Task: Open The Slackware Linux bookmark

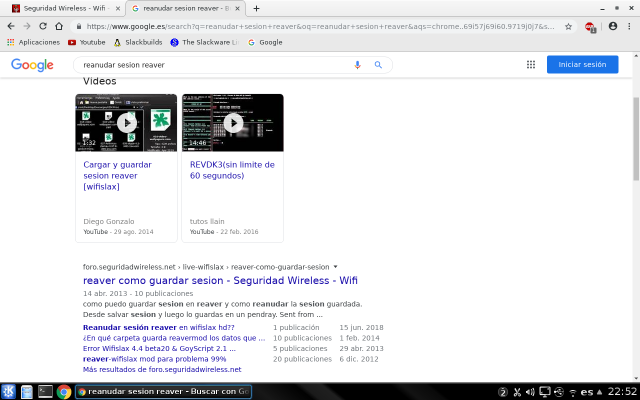Action: [x=205, y=42]
